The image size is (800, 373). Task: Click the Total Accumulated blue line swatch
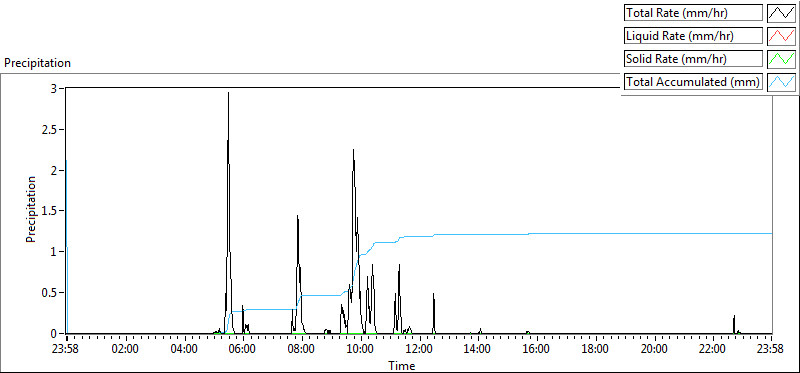[x=782, y=82]
